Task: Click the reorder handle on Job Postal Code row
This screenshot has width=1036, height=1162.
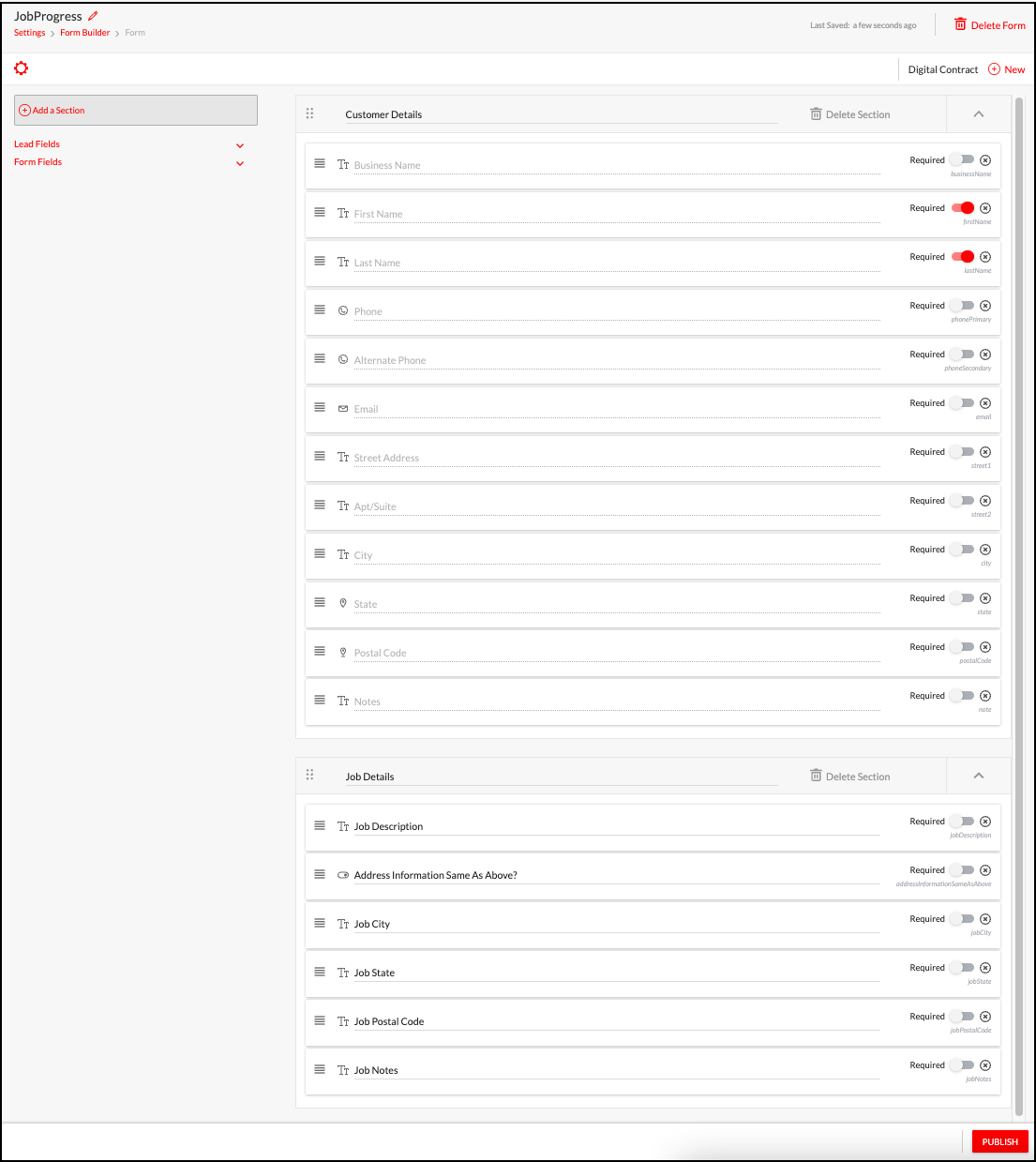Action: (320, 1020)
